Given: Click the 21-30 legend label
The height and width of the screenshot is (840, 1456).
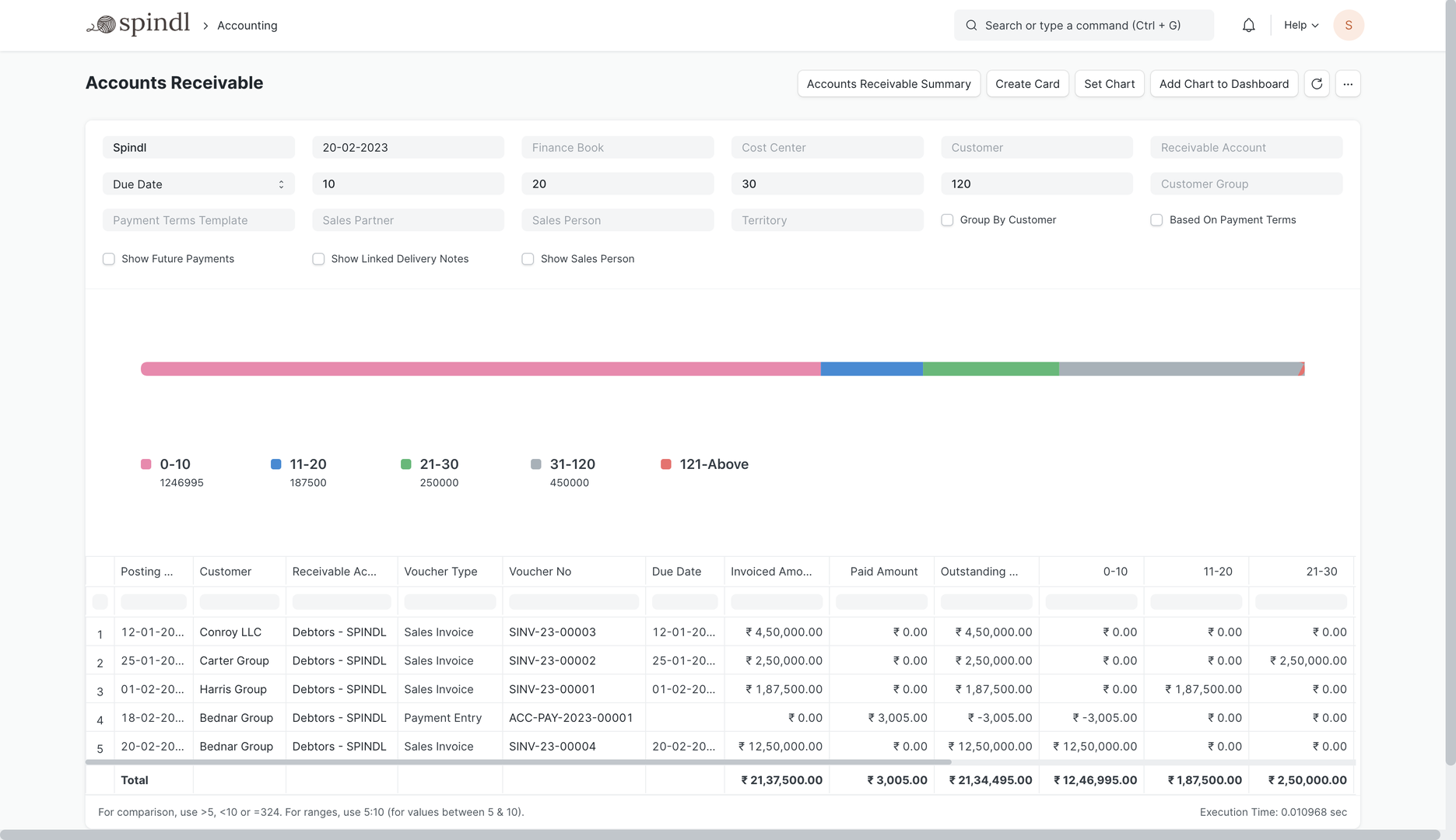Looking at the screenshot, I should click(439, 464).
